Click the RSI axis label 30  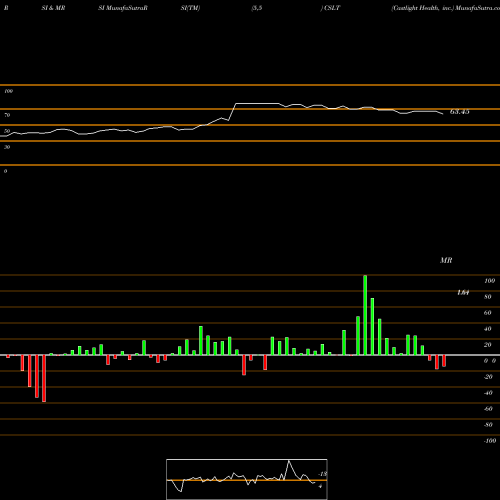(x=7, y=147)
